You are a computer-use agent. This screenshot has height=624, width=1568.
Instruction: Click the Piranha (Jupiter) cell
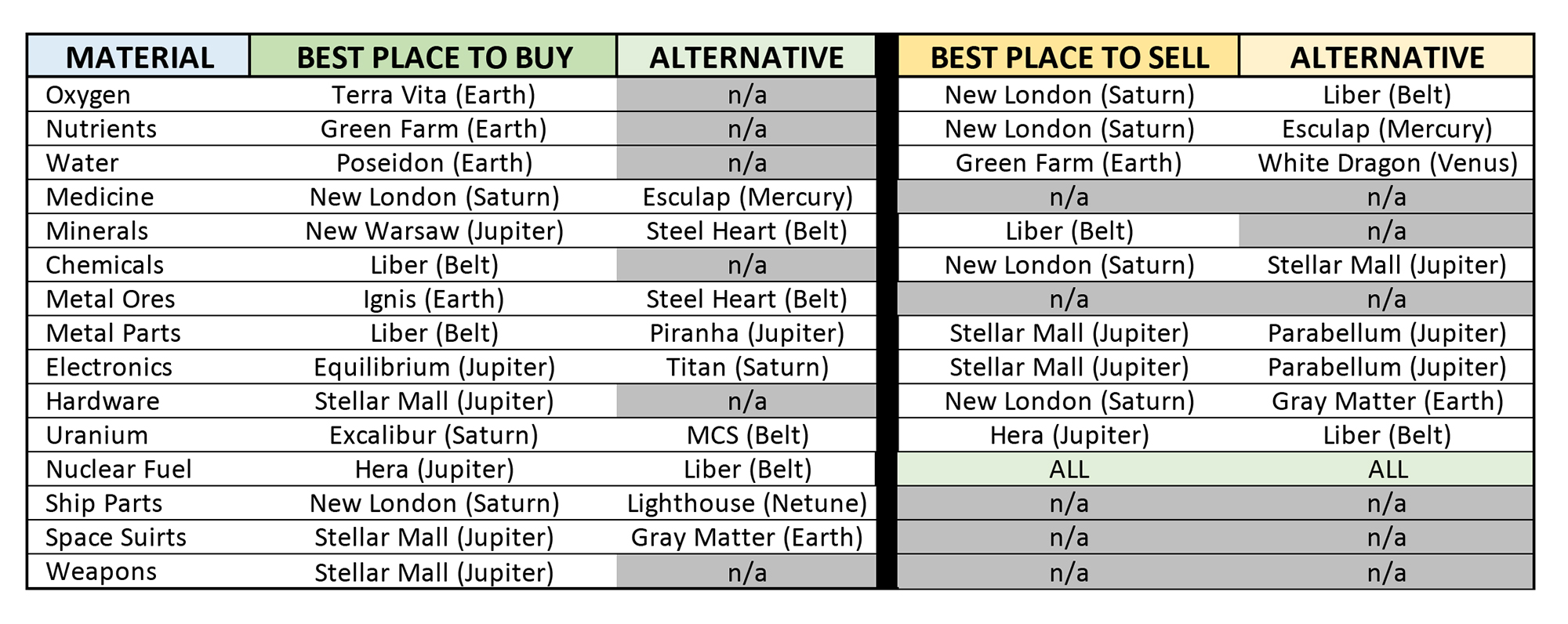(x=747, y=333)
